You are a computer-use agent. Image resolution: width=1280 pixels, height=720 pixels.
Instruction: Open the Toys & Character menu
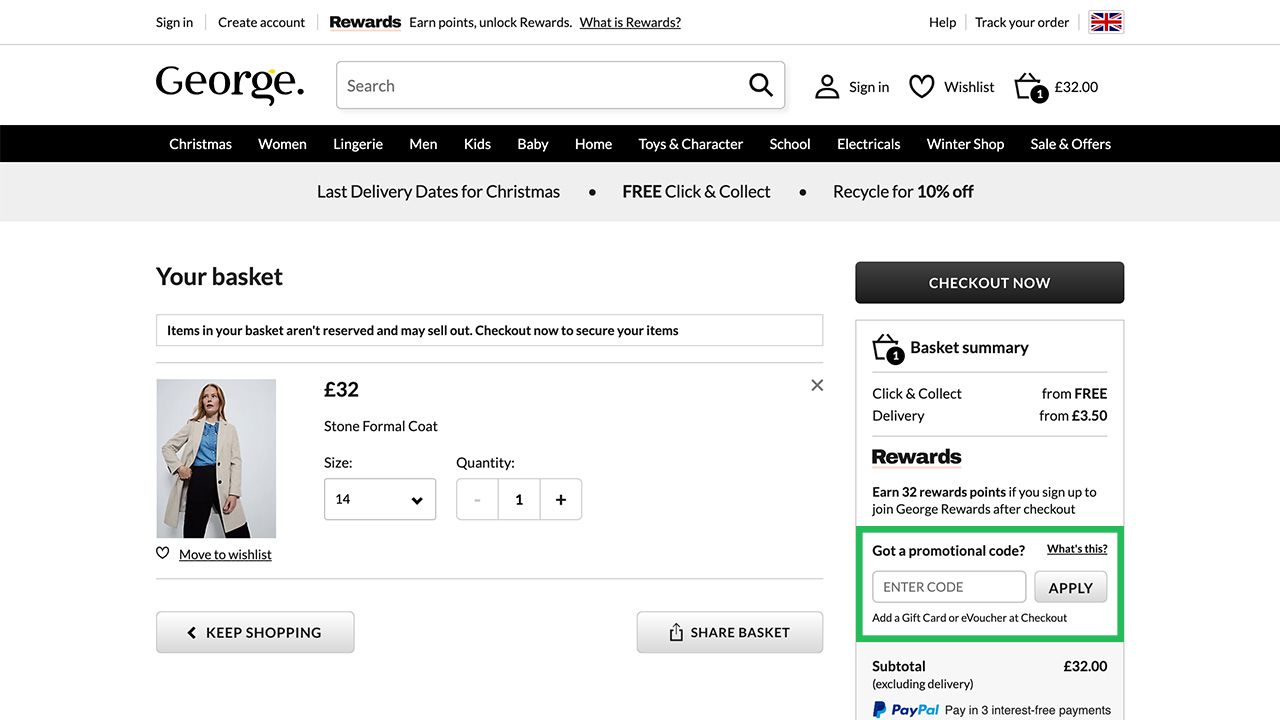[x=691, y=144]
